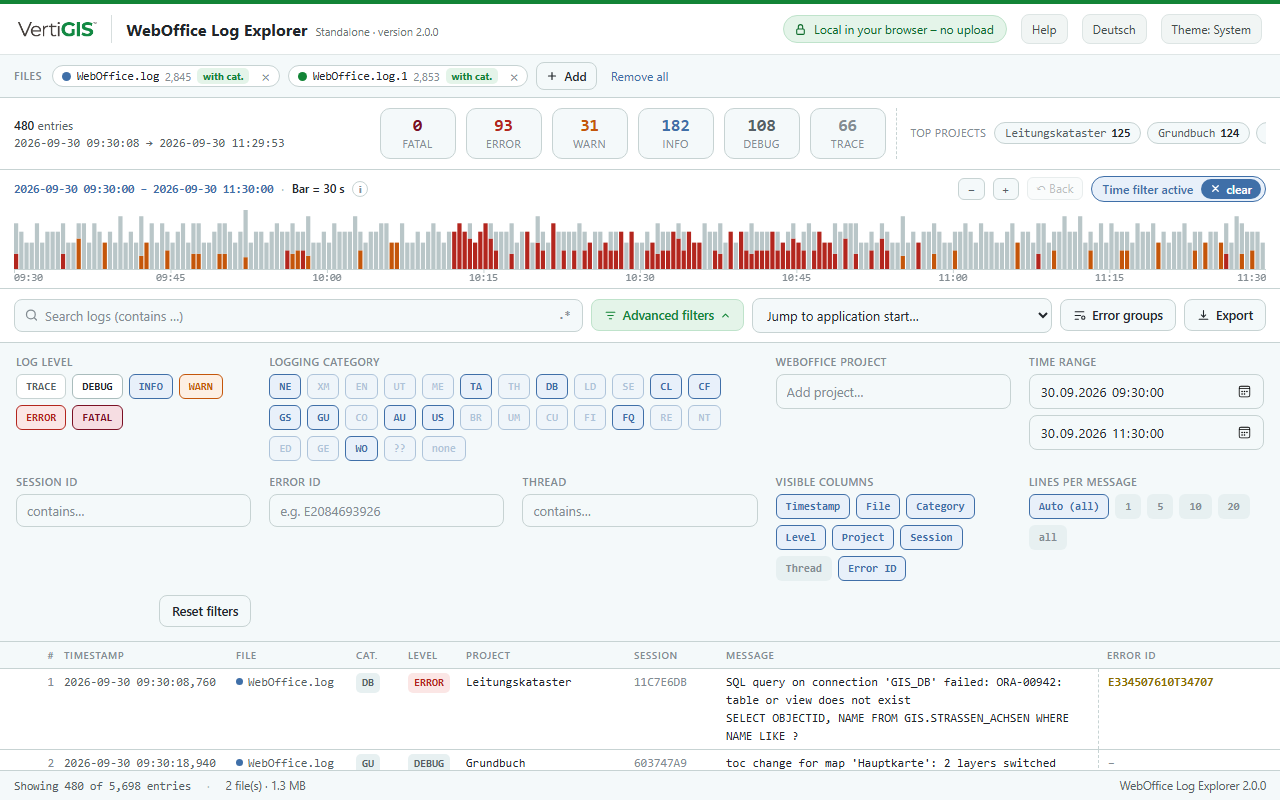The image size is (1280, 800).
Task: Open Error groups view
Action: click(x=1117, y=315)
